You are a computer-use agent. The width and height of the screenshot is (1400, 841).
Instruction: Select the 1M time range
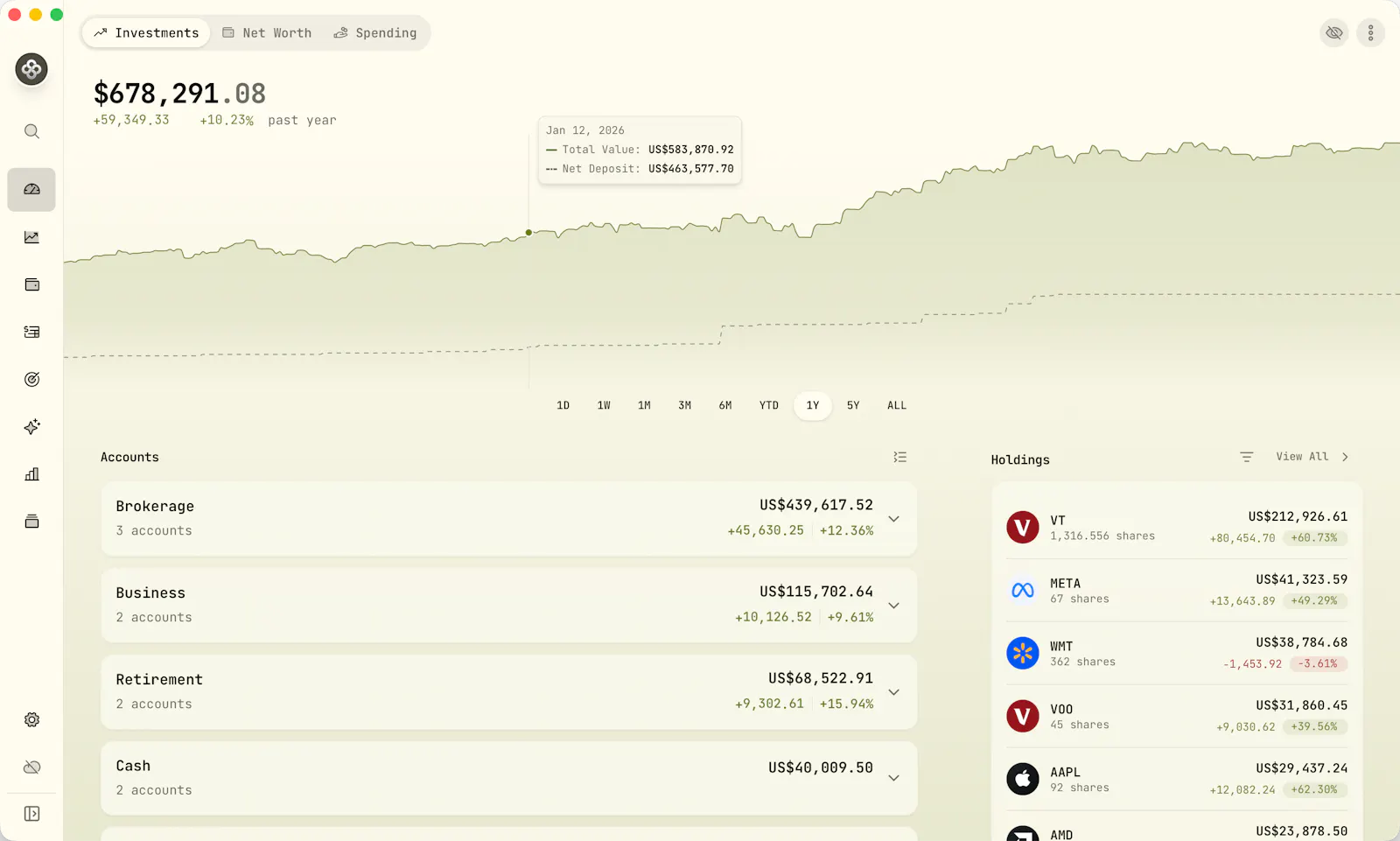click(644, 405)
